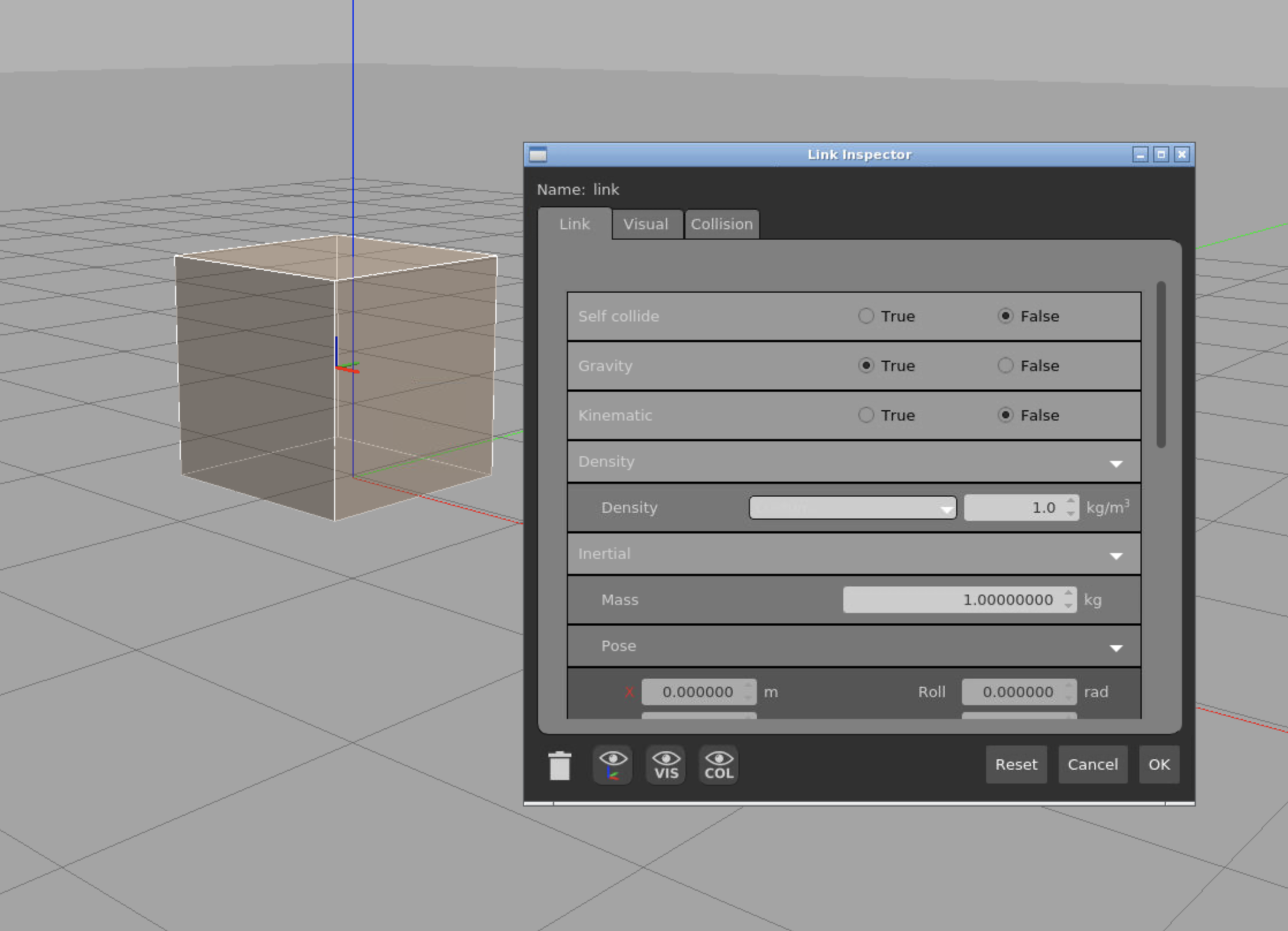This screenshot has width=1288, height=931.
Task: Open the Density material dropdown
Action: 853,508
